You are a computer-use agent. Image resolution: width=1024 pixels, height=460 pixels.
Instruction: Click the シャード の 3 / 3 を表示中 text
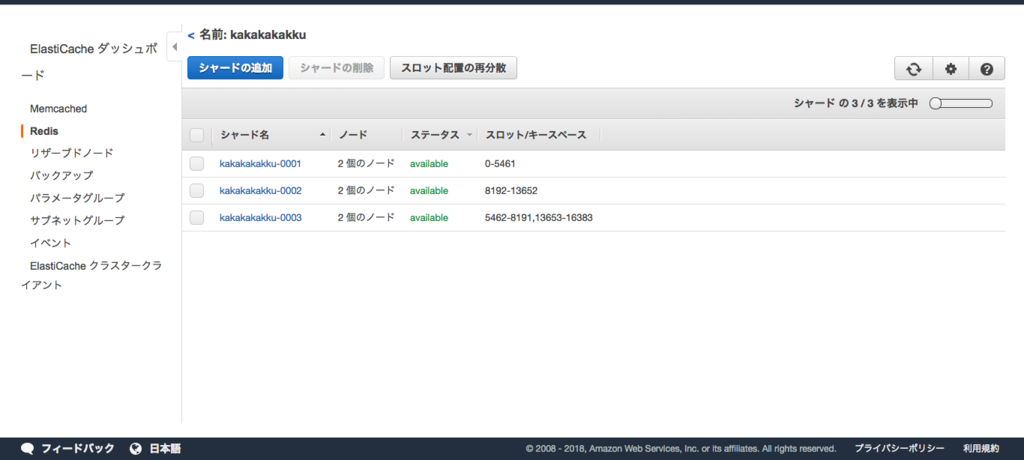click(856, 103)
